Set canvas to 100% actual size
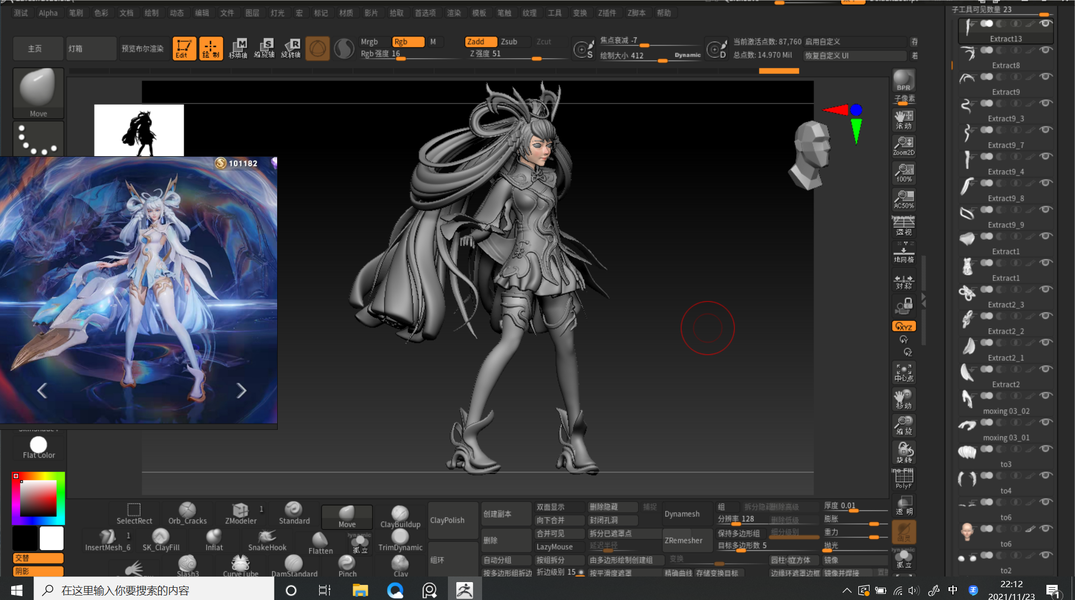The image size is (1075, 600). tap(904, 173)
